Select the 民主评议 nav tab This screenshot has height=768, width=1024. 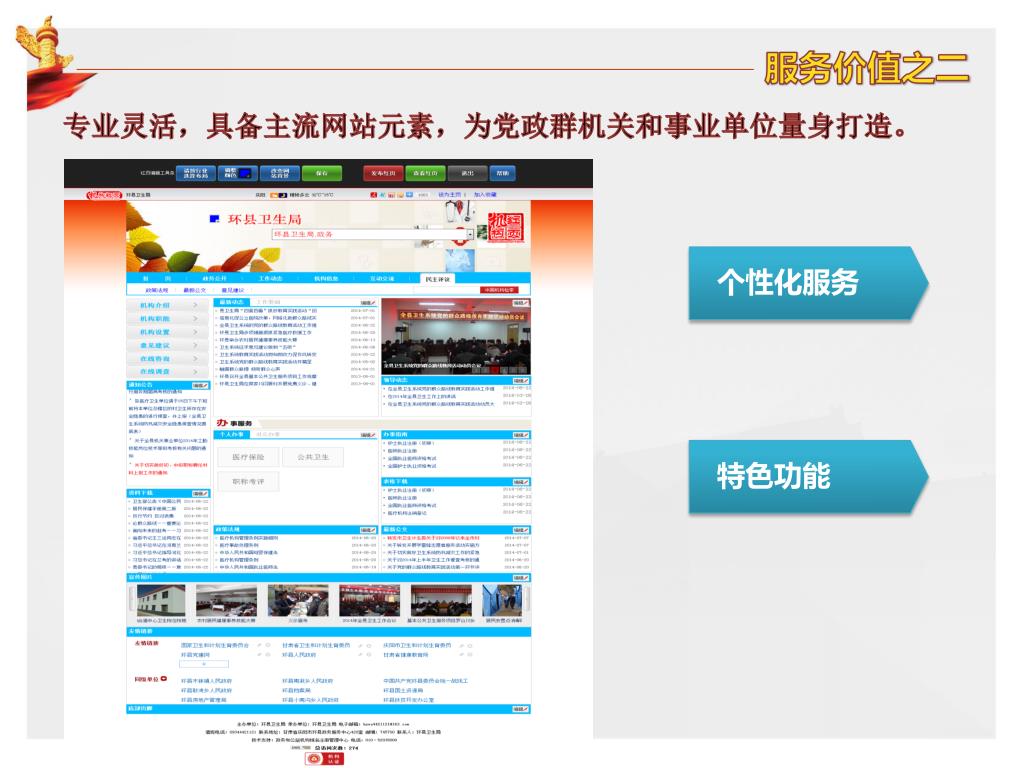coord(438,279)
